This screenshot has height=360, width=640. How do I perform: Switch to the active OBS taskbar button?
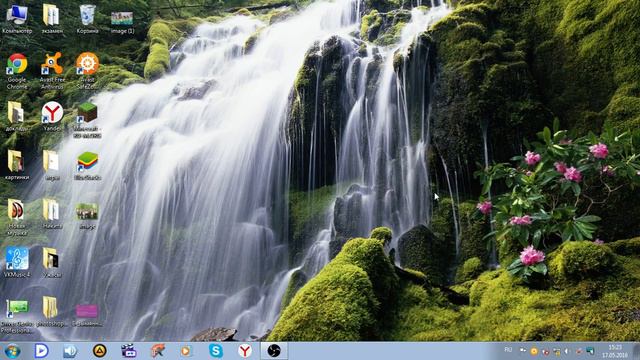click(x=274, y=351)
